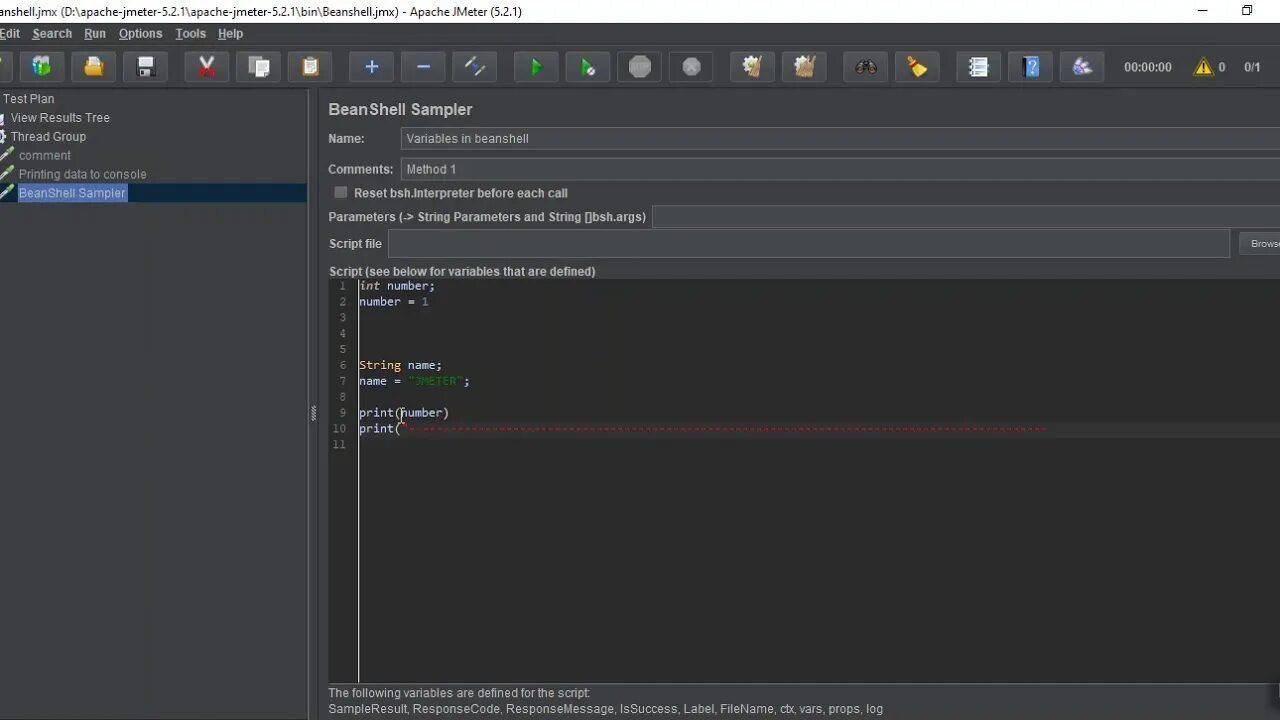Collapse all tree nodes (minus icon)

click(x=423, y=67)
